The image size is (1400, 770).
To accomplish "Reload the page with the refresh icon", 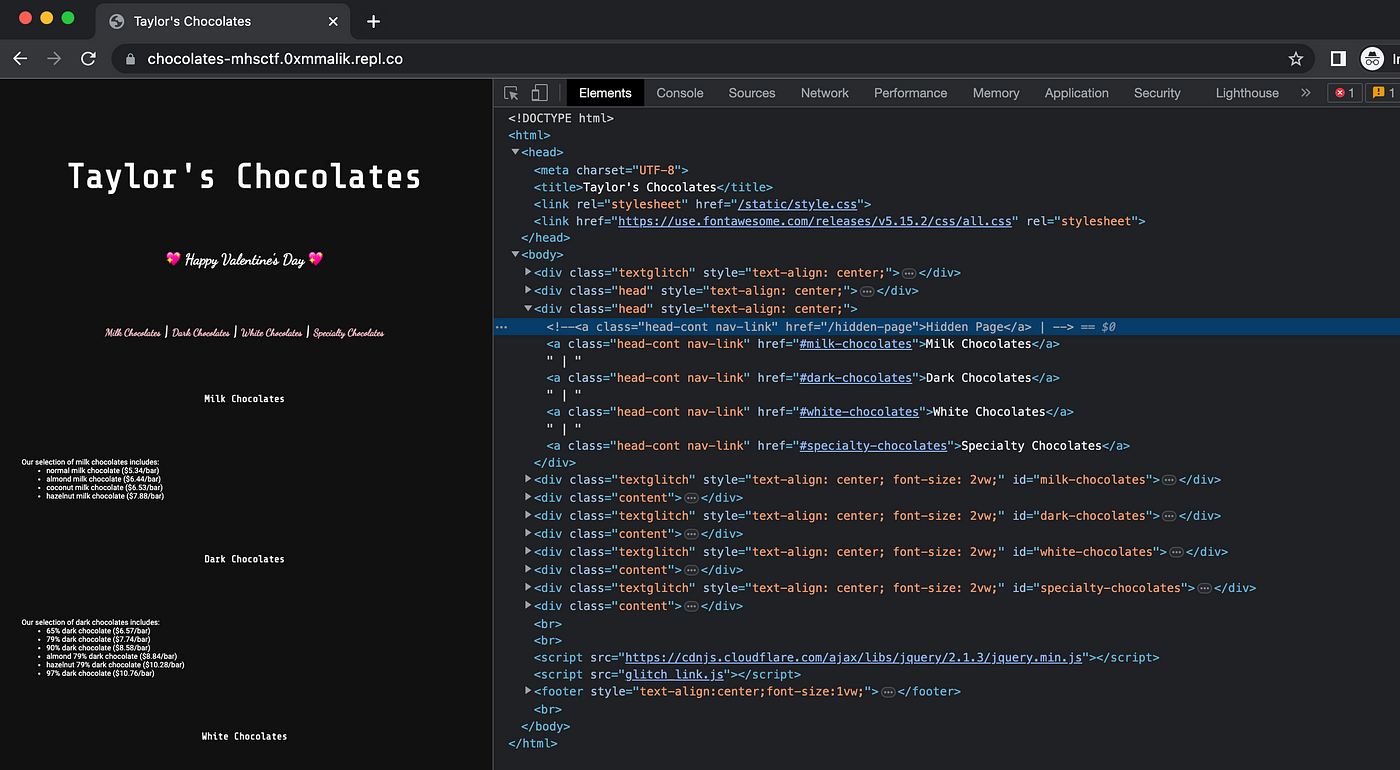I will (88, 59).
